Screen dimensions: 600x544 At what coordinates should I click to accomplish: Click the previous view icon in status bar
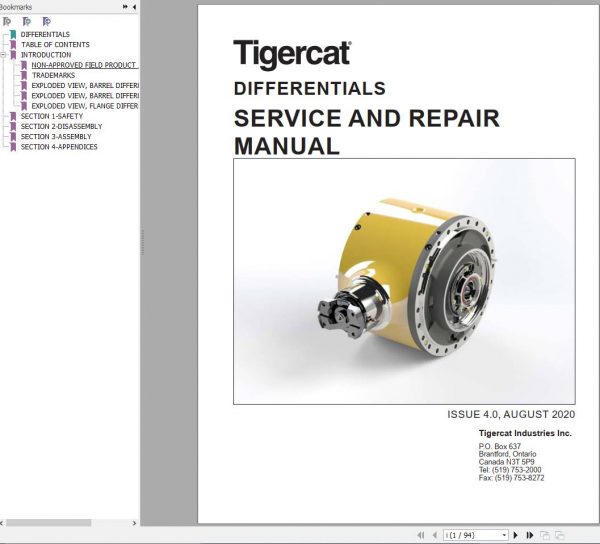[545, 535]
